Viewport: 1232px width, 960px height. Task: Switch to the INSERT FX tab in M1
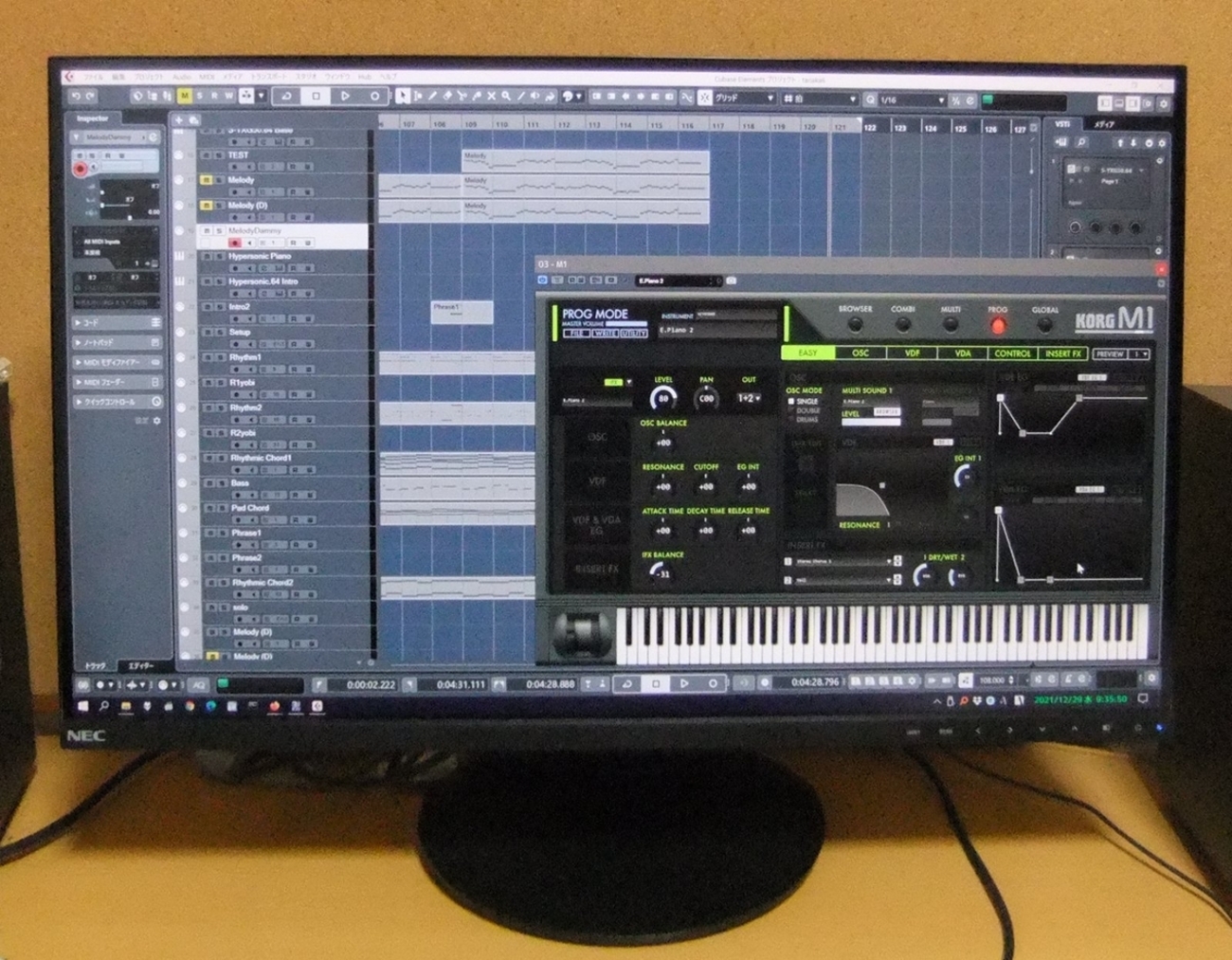click(x=1063, y=353)
